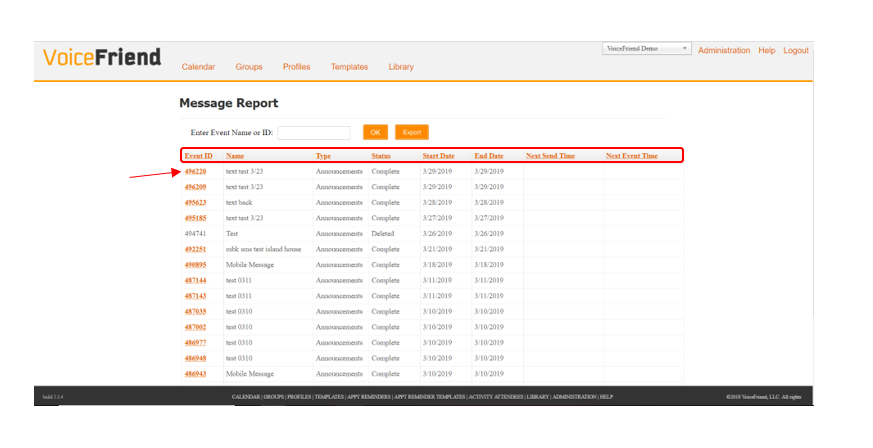Open event ID 486948

pos(195,358)
